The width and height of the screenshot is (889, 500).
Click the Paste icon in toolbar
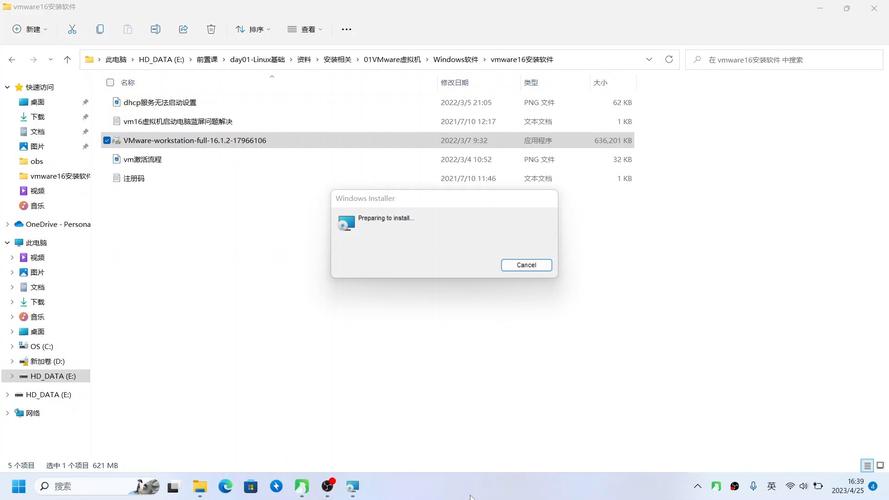(x=128, y=29)
